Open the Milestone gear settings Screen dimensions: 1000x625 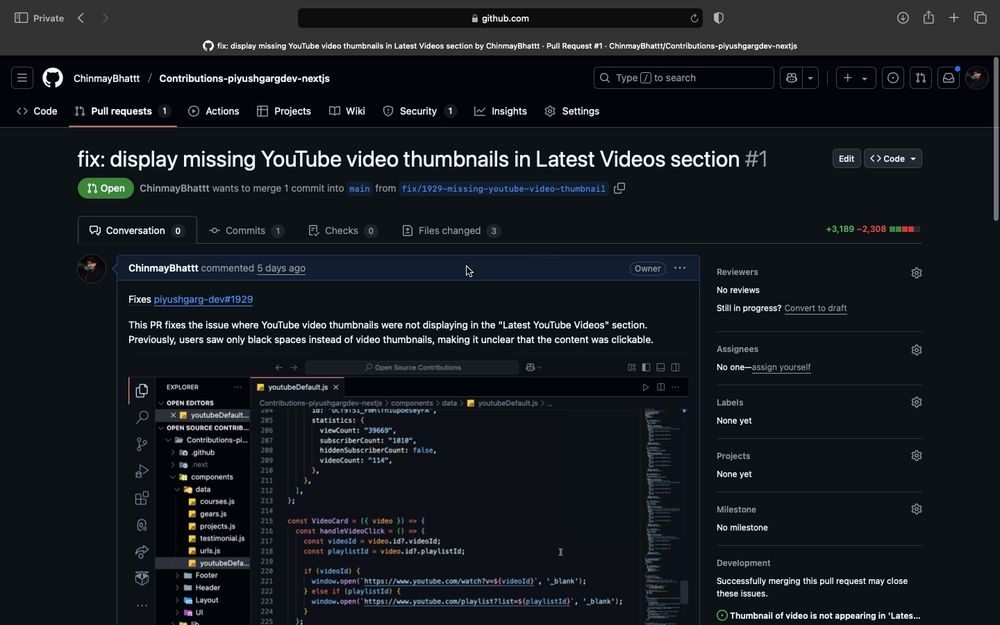(916, 510)
